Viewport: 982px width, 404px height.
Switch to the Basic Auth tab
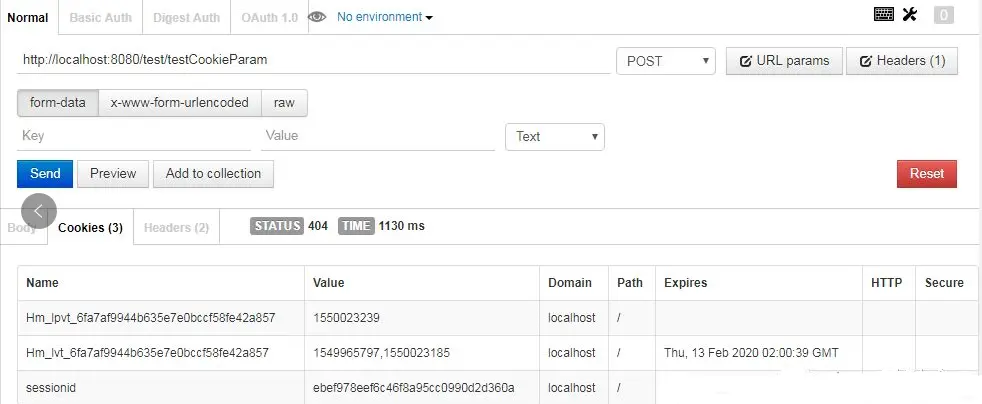coord(100,17)
